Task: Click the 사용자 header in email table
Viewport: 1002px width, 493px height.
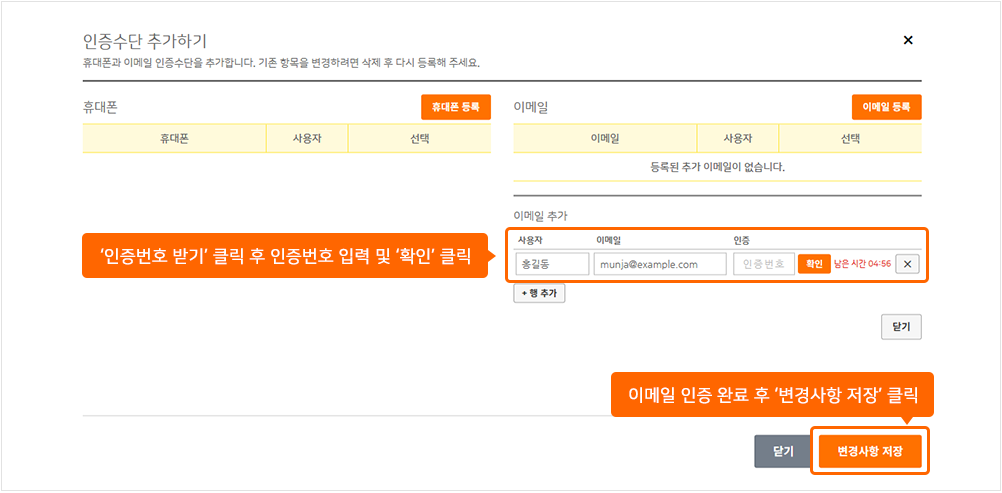Action: 738,139
